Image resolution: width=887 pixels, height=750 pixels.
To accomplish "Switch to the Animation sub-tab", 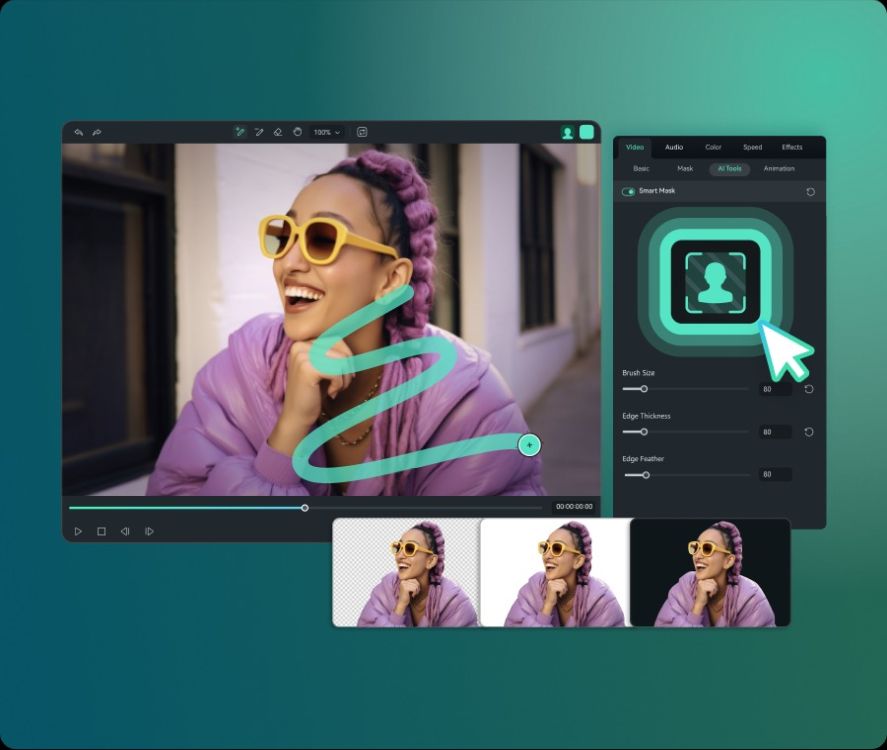I will 779,169.
